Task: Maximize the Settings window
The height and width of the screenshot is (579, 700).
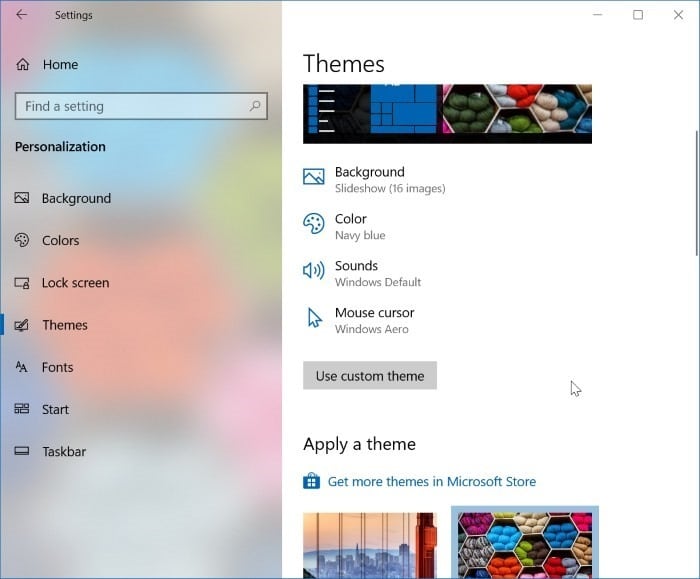Action: click(x=638, y=15)
